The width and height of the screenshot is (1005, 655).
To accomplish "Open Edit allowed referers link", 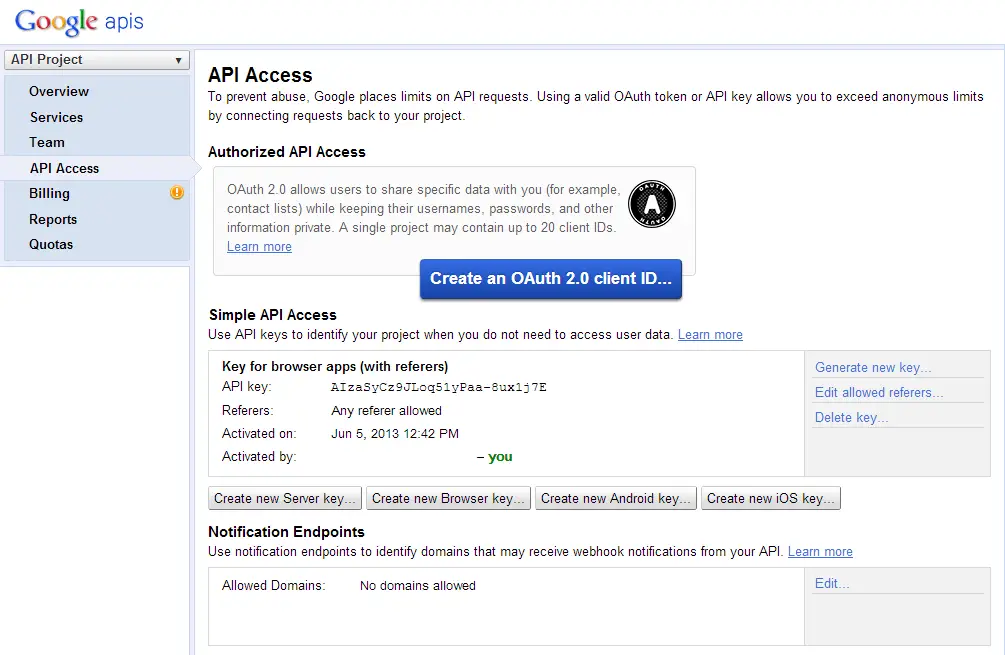I will coord(878,392).
